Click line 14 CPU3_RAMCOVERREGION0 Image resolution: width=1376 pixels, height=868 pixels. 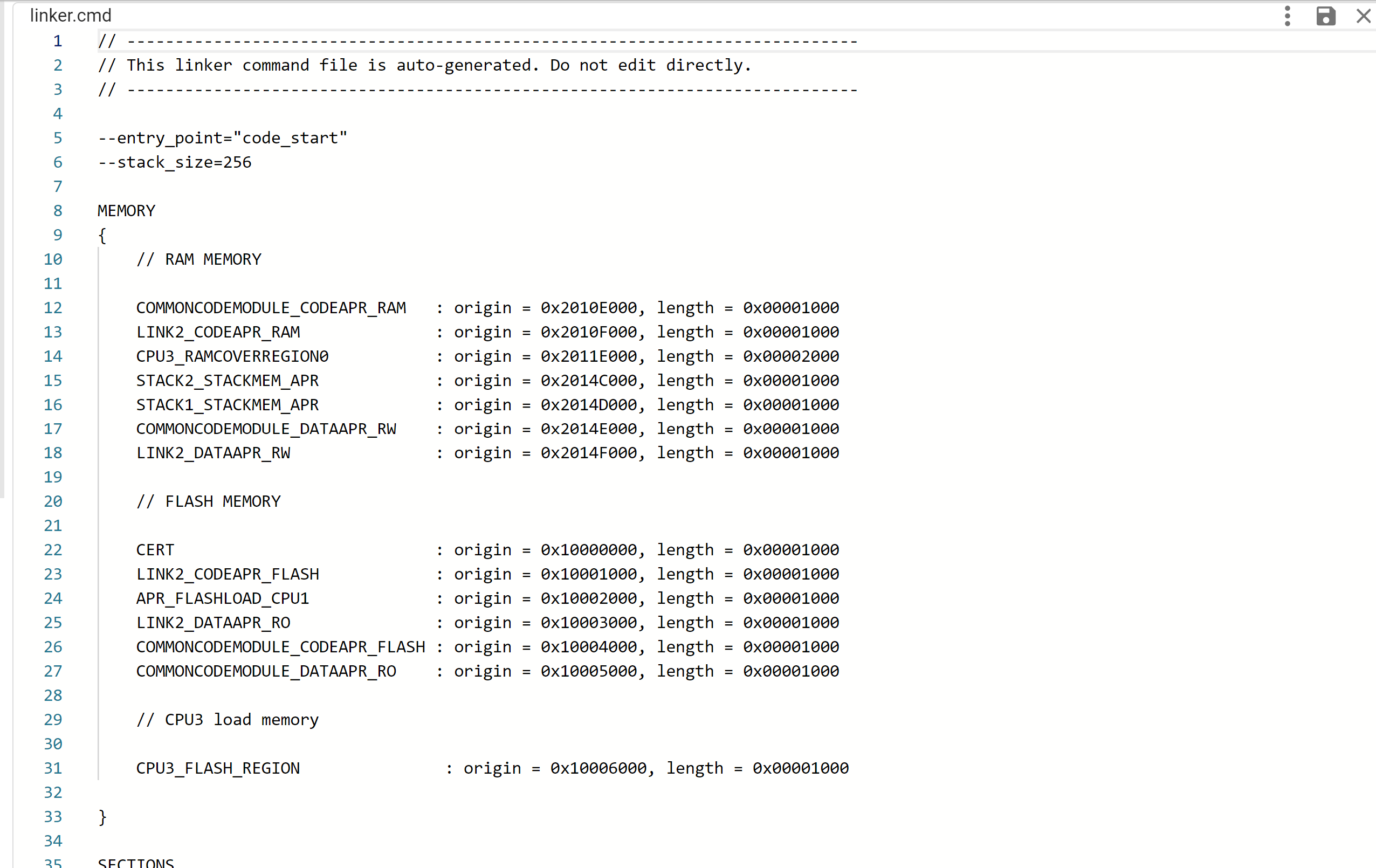coord(232,355)
